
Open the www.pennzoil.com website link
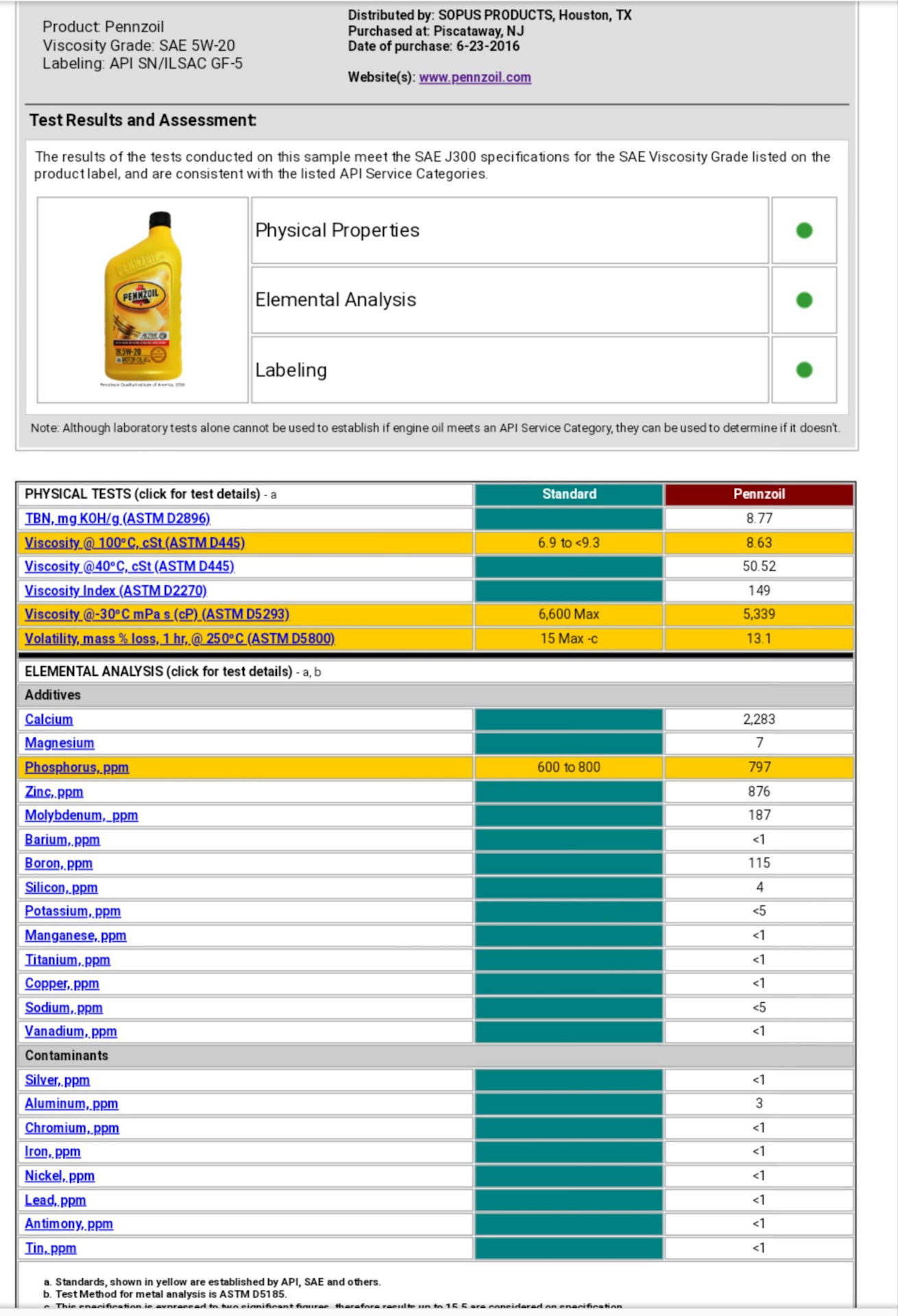tap(475, 77)
